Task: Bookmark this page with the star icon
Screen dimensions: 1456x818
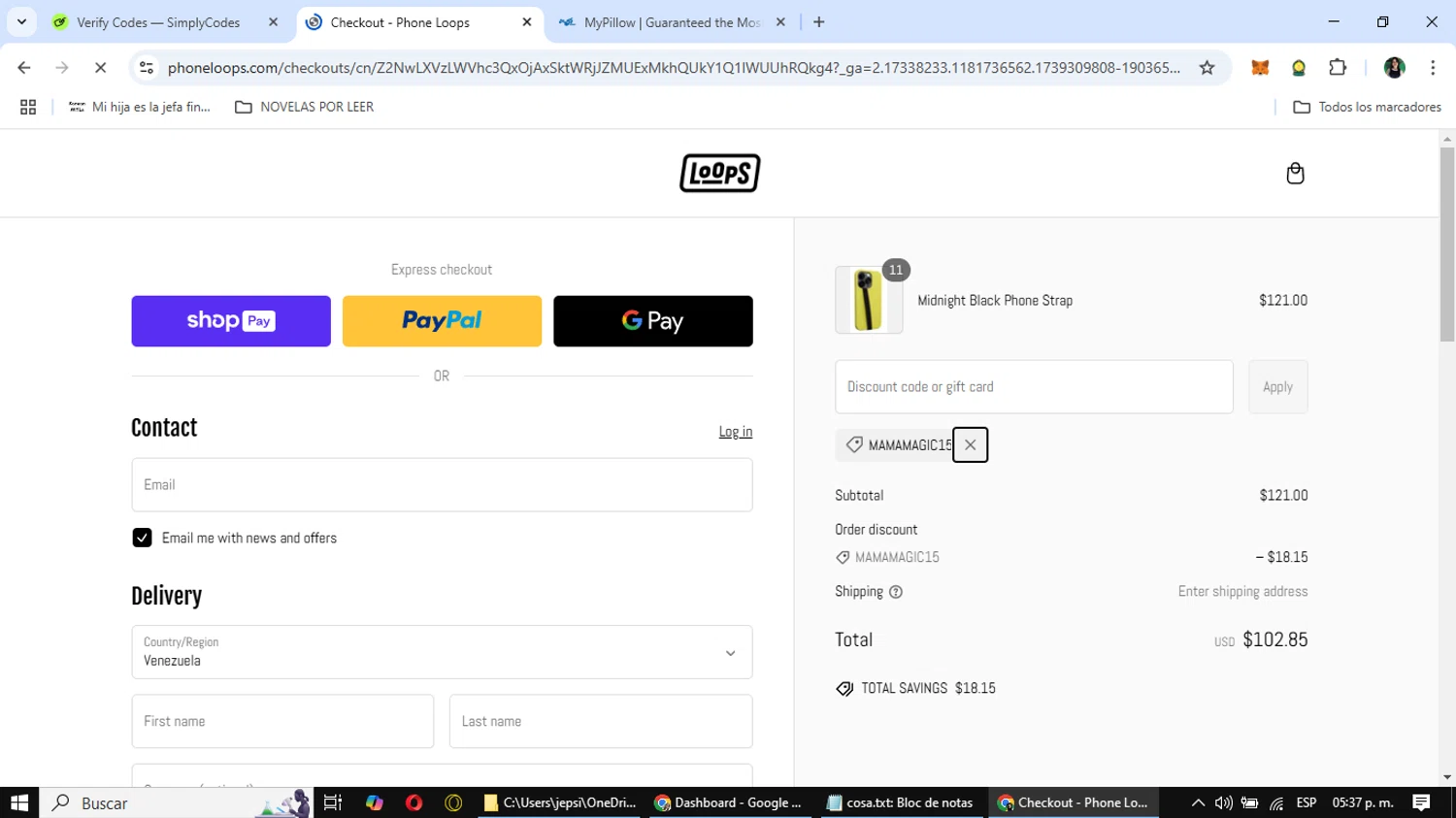Action: tap(1207, 68)
